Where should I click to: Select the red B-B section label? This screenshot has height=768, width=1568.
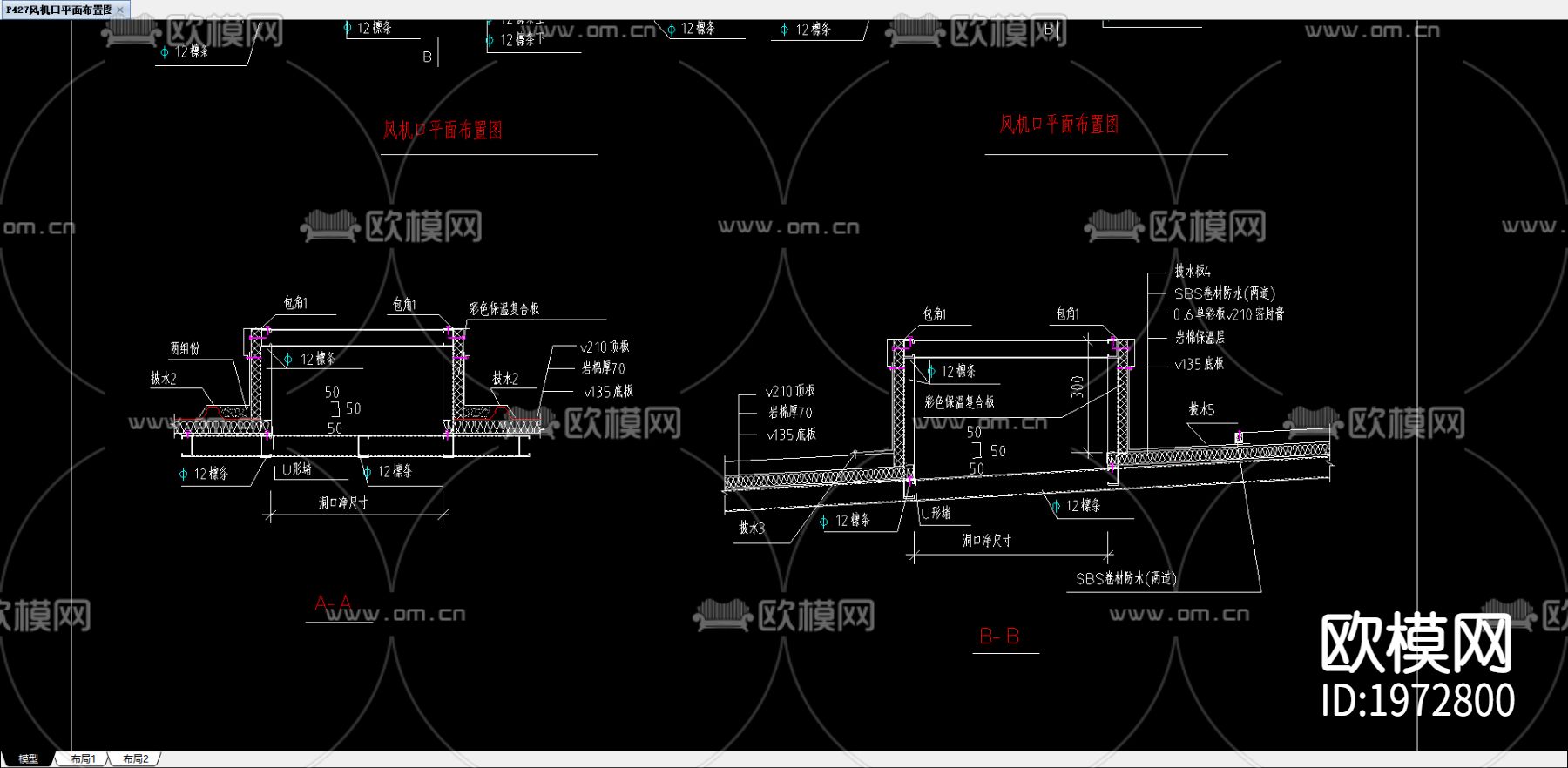(999, 637)
